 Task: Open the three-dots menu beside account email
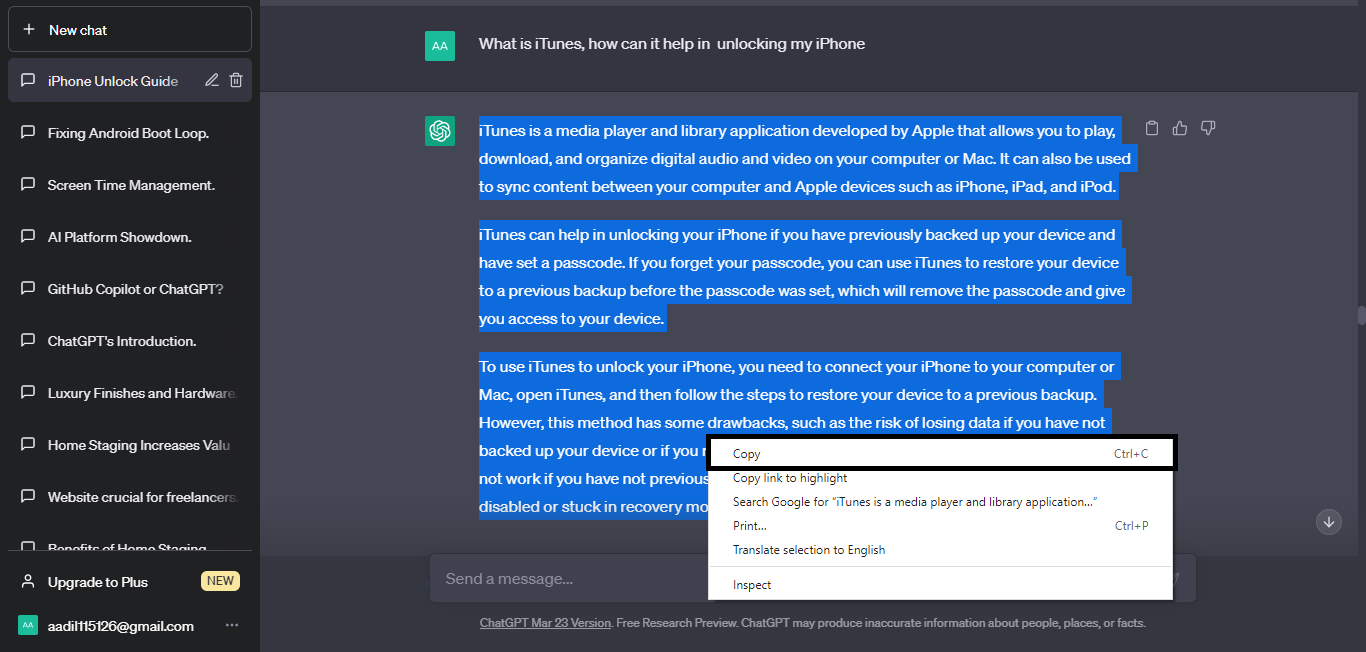[232, 626]
